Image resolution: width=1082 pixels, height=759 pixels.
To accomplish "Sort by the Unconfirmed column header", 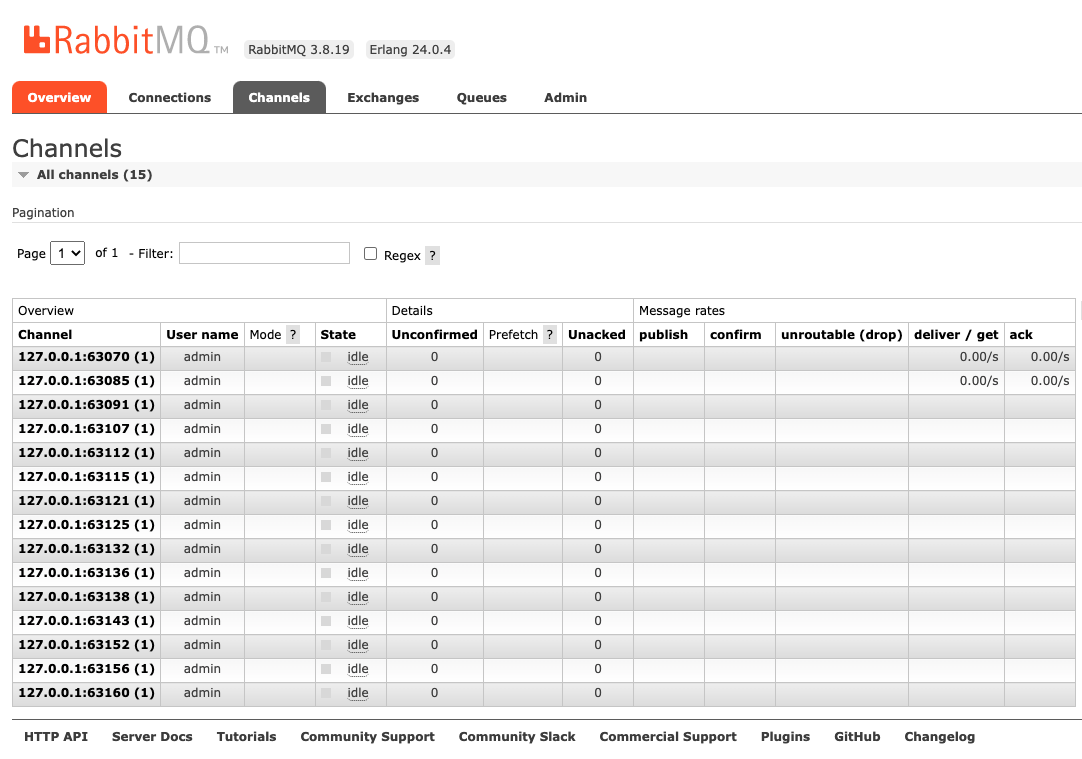I will click(x=434, y=335).
